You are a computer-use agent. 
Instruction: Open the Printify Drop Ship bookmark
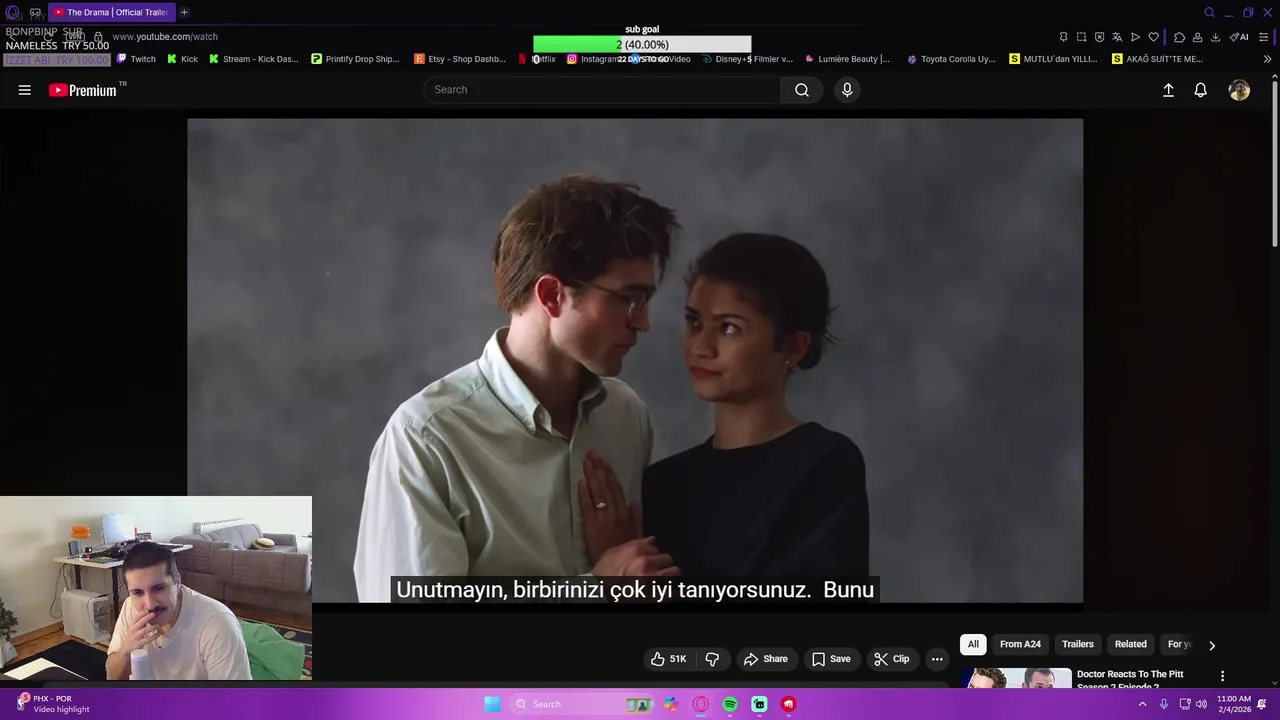pos(355,59)
